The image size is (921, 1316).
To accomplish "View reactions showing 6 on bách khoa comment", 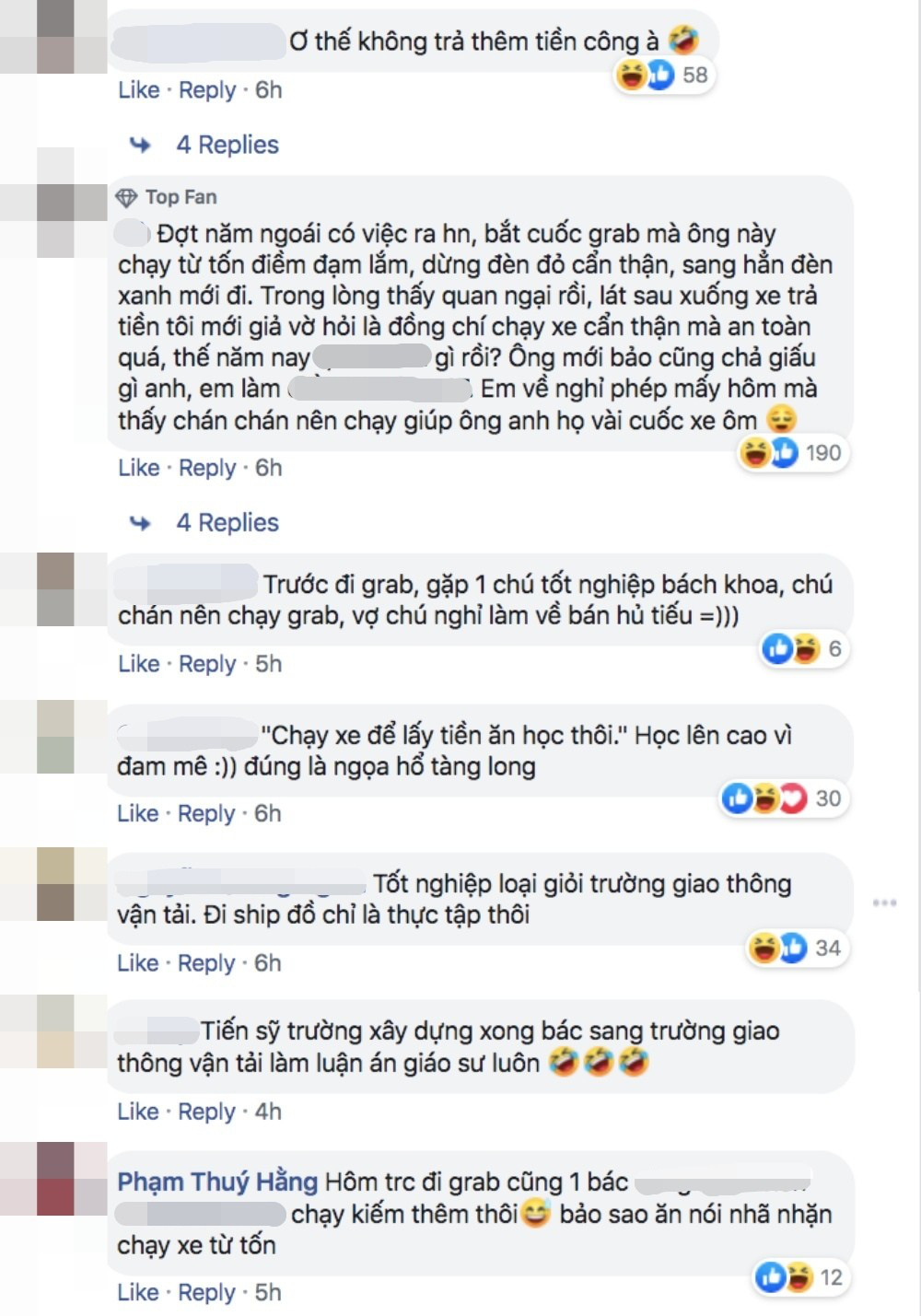I will click(802, 648).
